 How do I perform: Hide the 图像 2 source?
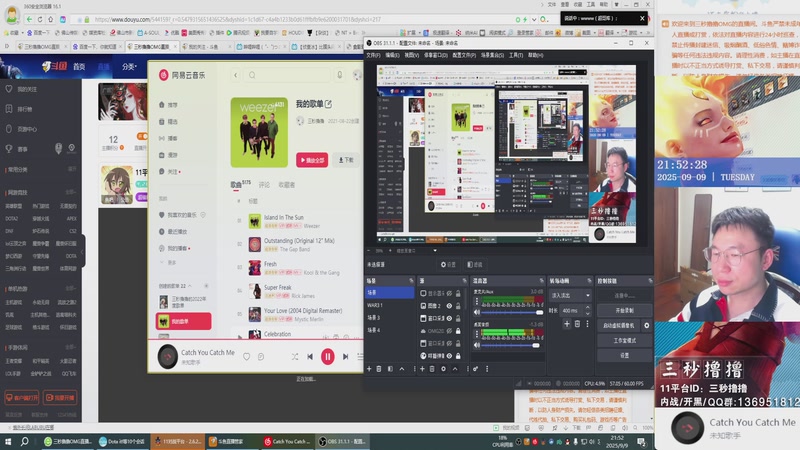pos(449,306)
